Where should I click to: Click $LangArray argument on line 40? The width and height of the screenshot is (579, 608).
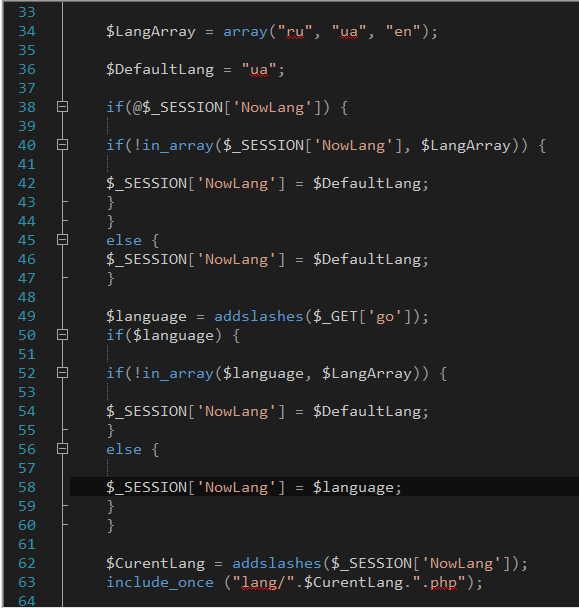(466, 146)
